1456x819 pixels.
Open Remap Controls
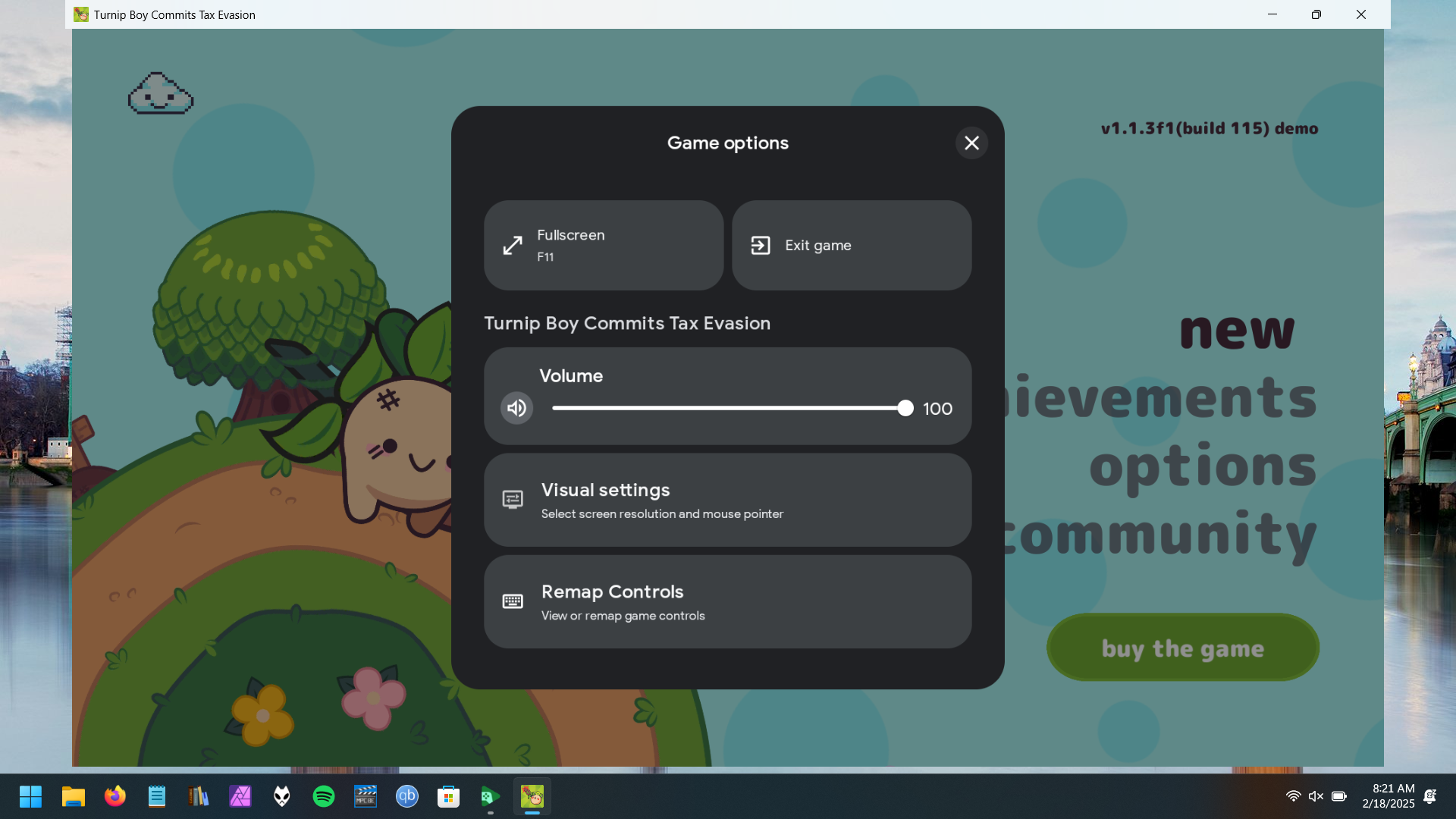(x=728, y=601)
